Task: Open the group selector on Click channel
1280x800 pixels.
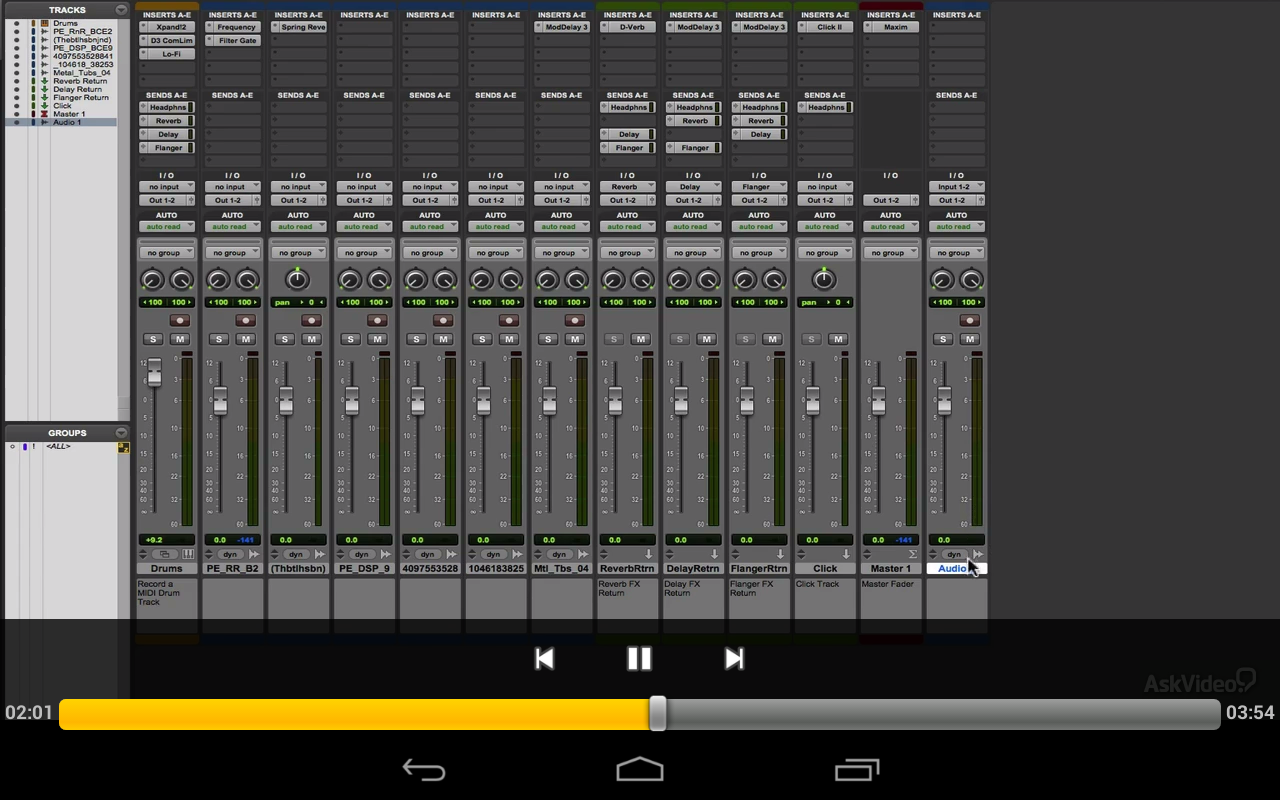Action: [824, 253]
